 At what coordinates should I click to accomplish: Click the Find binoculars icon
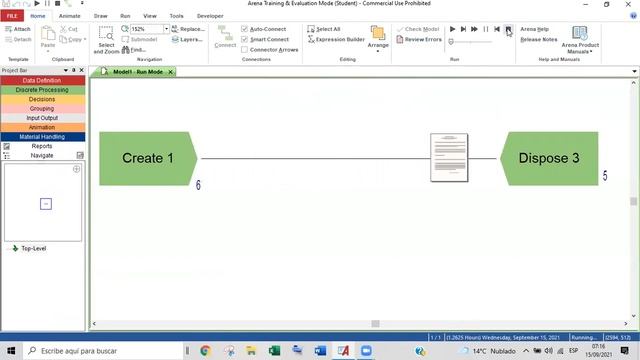(125, 49)
